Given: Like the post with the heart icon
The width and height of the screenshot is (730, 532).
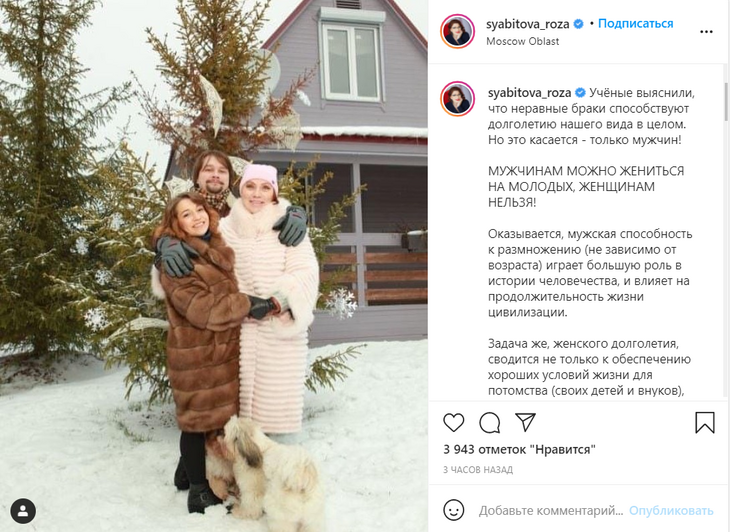Looking at the screenshot, I should pos(453,423).
